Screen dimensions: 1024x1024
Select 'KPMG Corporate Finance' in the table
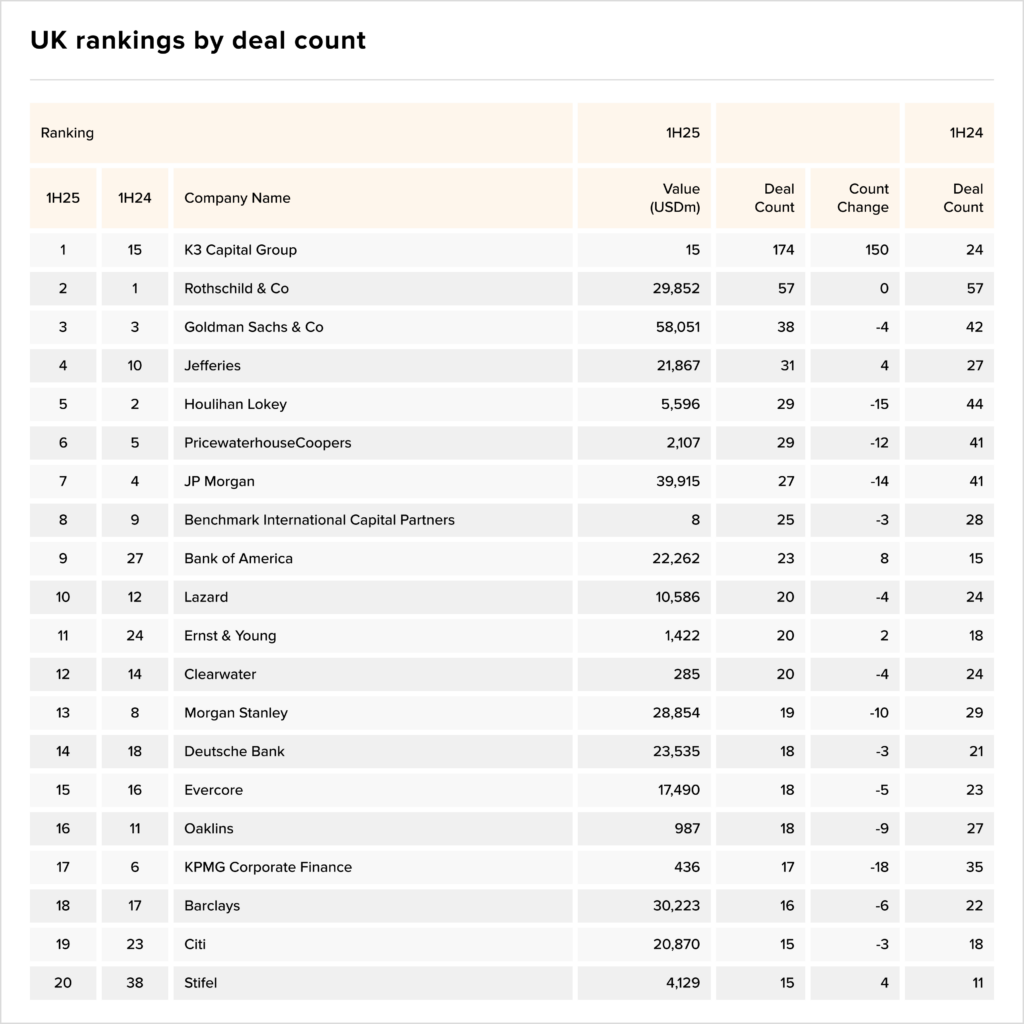click(x=268, y=867)
